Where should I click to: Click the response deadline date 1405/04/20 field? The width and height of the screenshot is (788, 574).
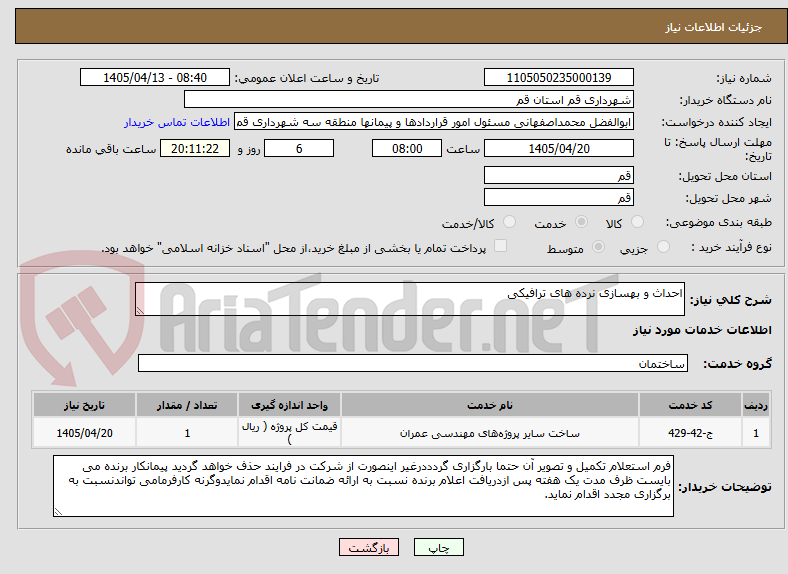click(x=558, y=148)
